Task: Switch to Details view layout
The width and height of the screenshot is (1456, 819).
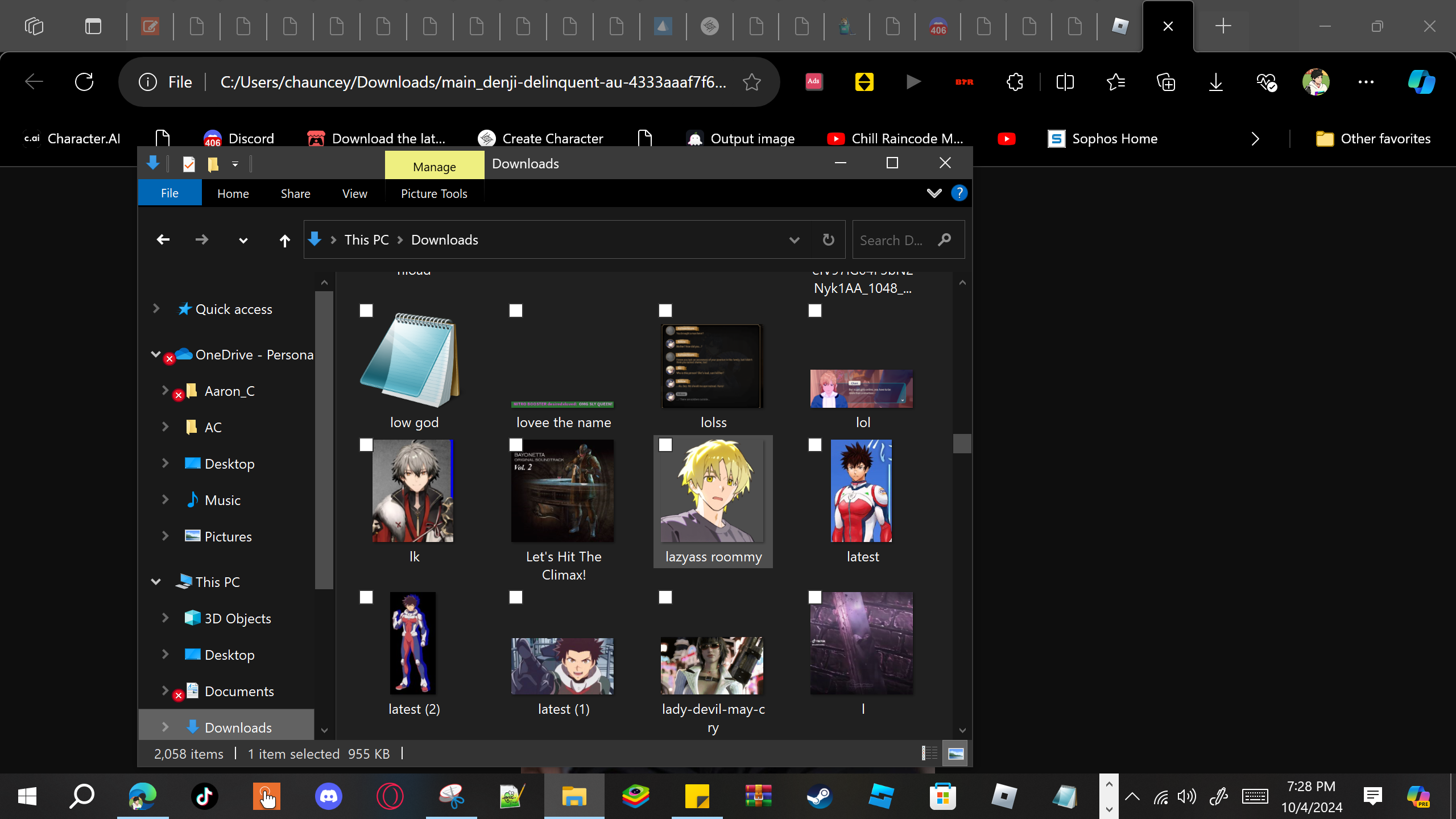Action: (929, 754)
